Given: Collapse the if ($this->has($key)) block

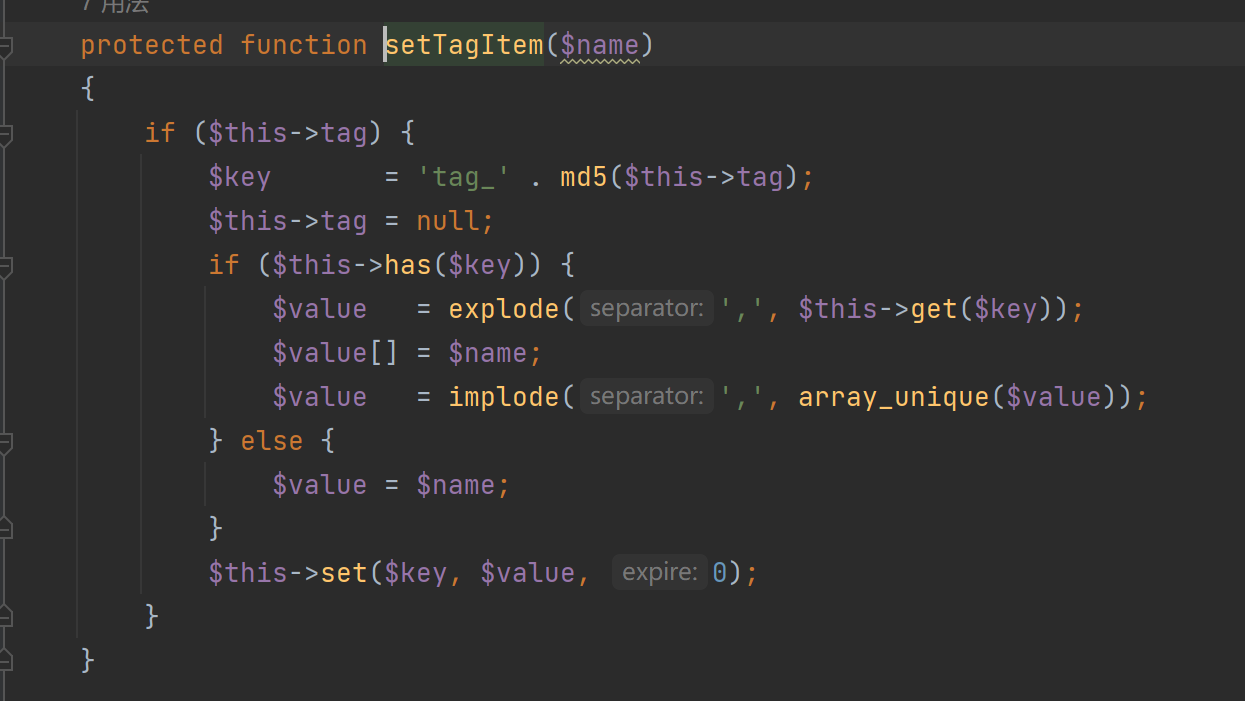Looking at the screenshot, I should 5,266.
